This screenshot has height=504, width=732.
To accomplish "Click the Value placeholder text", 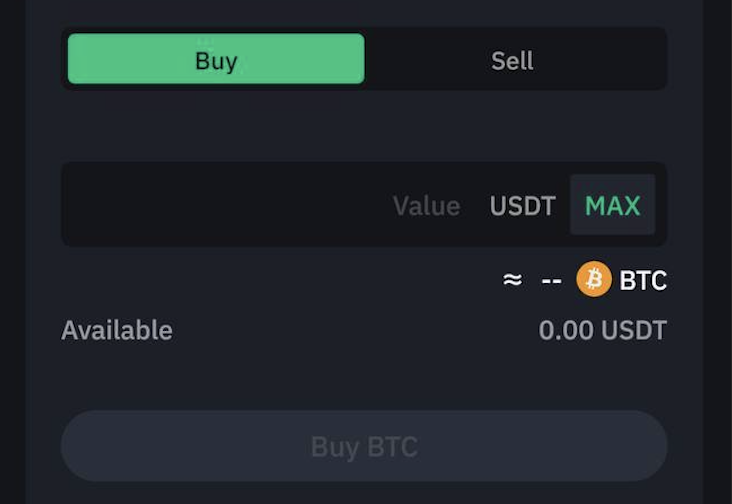I will (427, 206).
